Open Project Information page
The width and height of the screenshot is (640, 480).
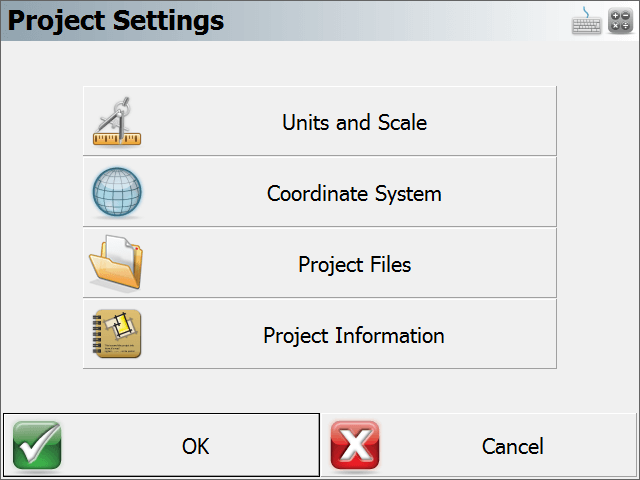click(x=320, y=334)
